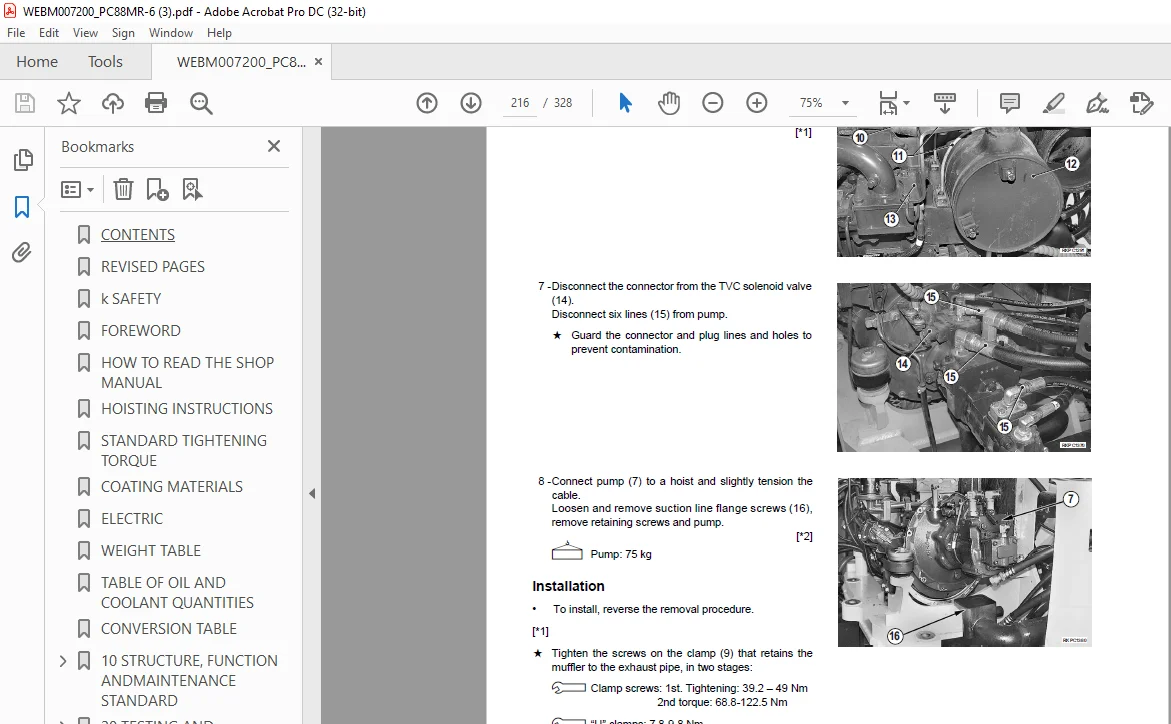The height and width of the screenshot is (724, 1171).
Task: Open the Page Thumbnails panel icon
Action: tap(23, 159)
